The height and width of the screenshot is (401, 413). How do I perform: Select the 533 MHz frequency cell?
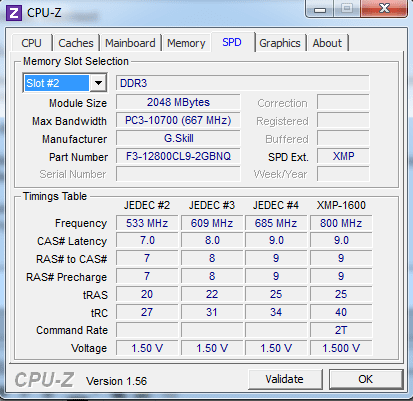pos(147,223)
